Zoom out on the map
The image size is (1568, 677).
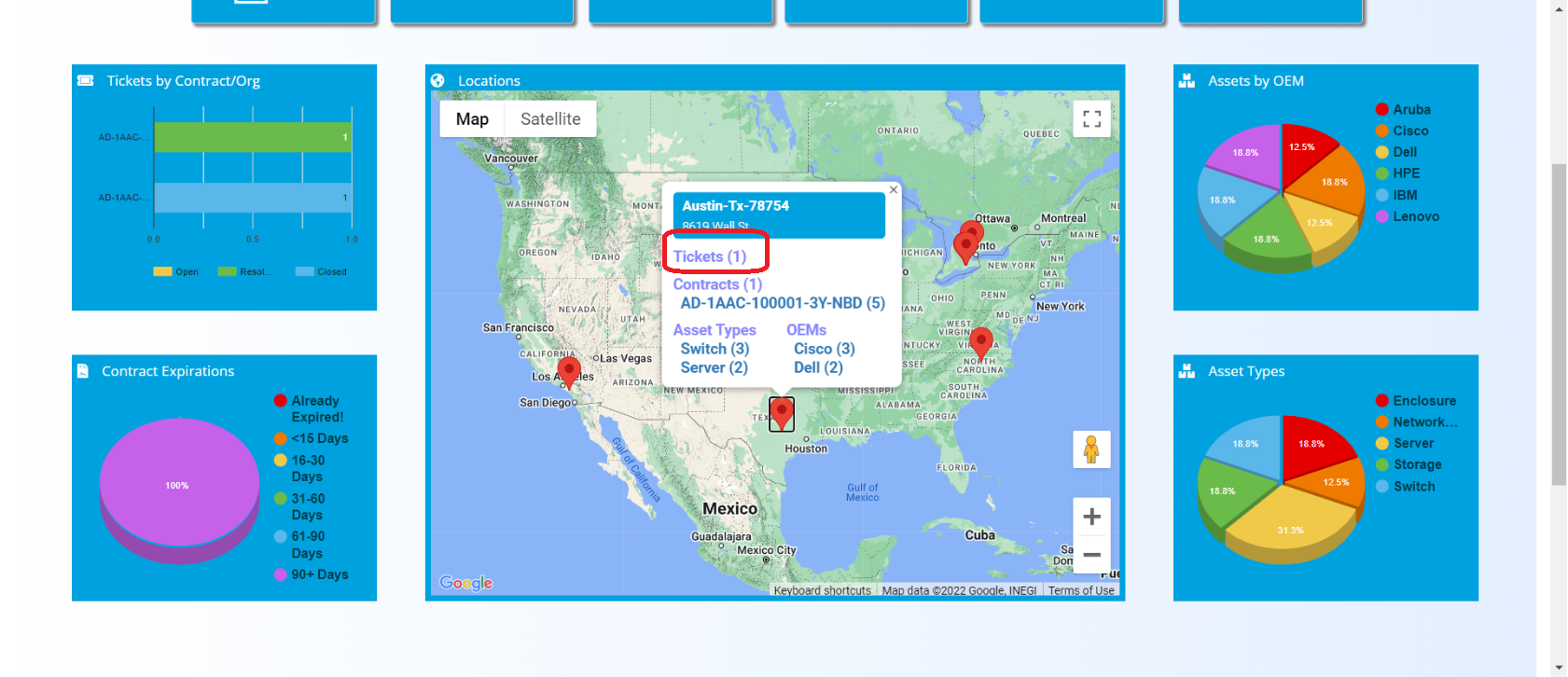point(1091,555)
